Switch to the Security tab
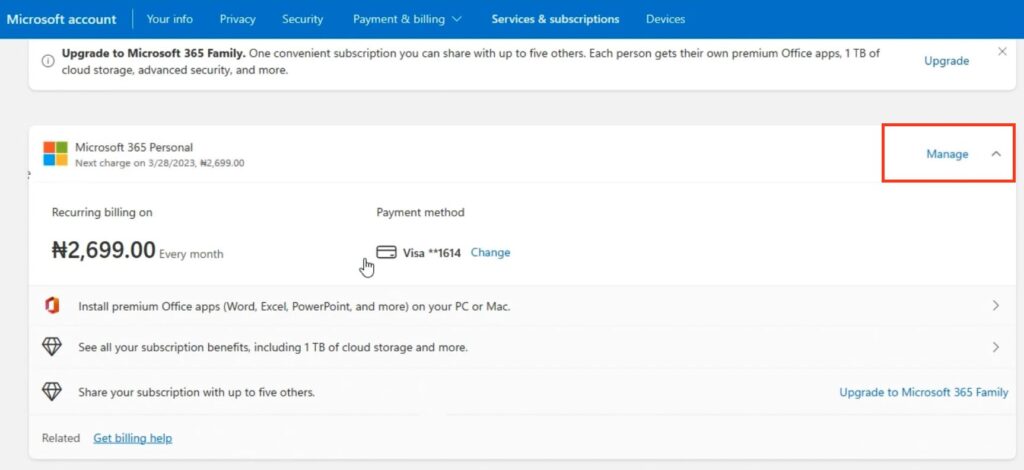1024x470 pixels. pos(302,19)
